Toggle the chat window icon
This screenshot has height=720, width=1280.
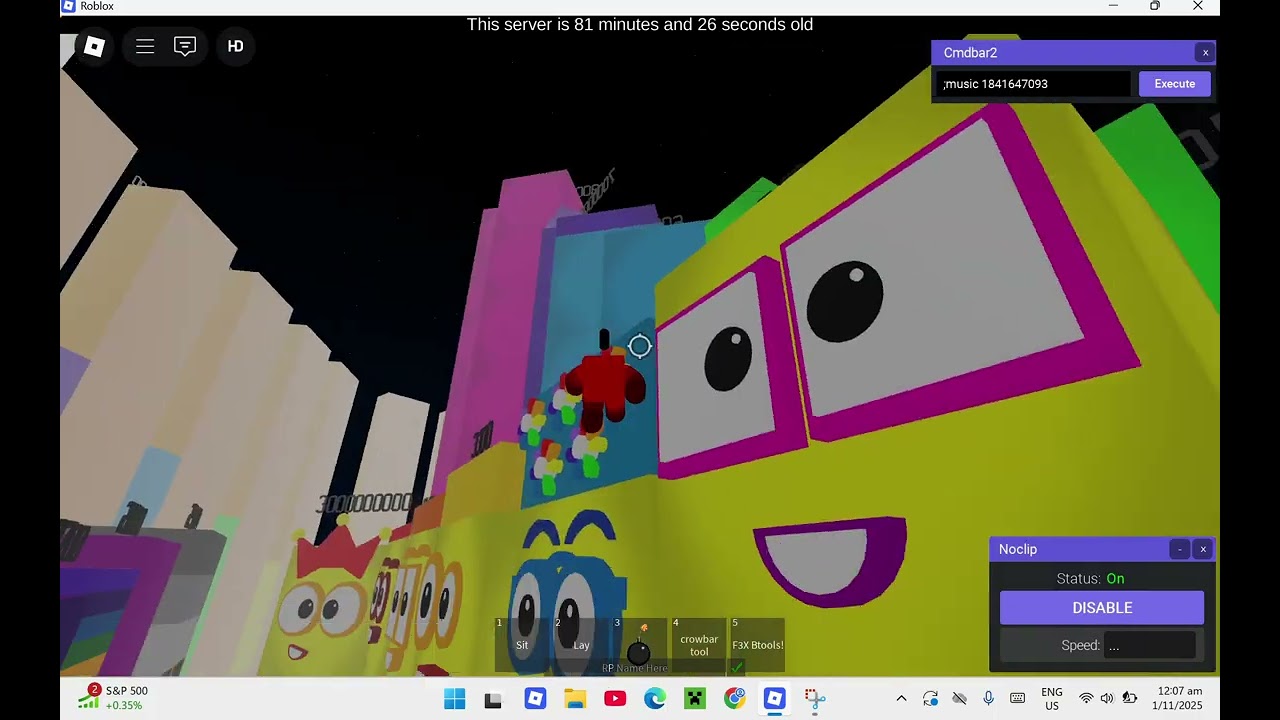point(185,46)
